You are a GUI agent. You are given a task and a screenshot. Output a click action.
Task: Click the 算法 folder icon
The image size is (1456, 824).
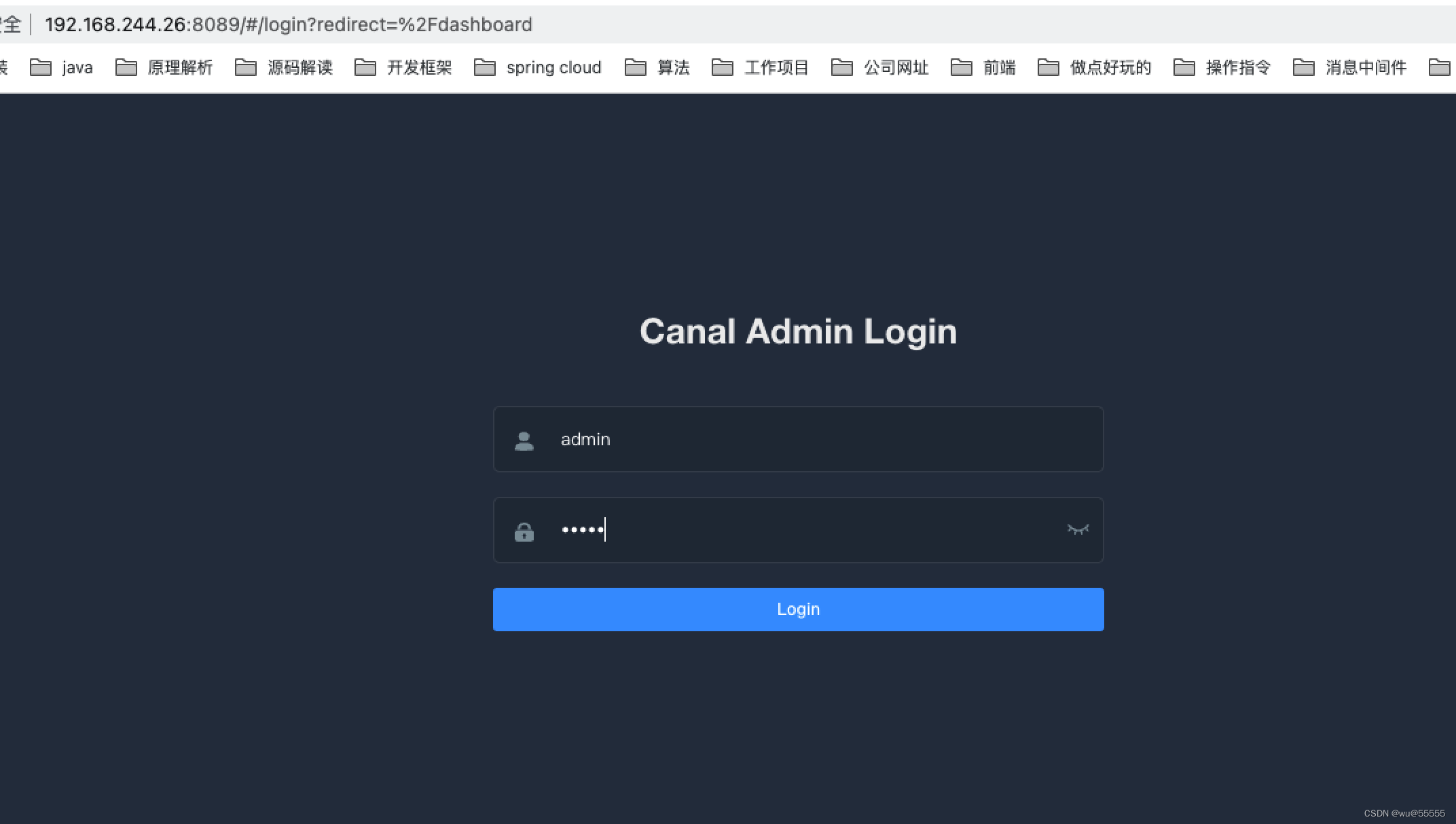coord(635,67)
